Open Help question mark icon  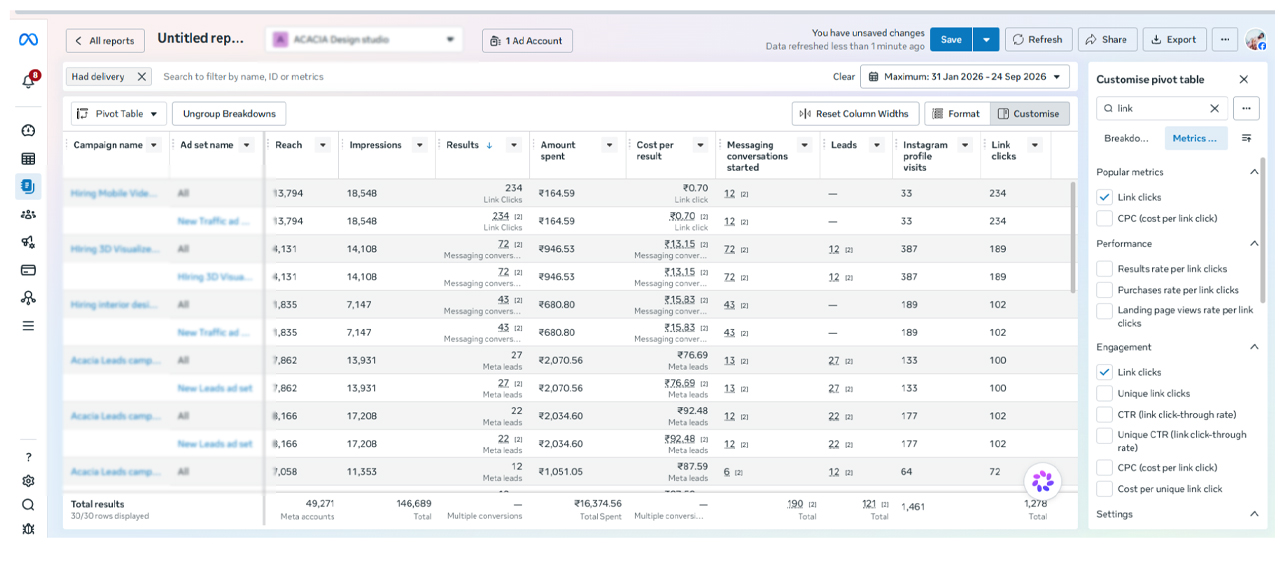click(x=28, y=457)
